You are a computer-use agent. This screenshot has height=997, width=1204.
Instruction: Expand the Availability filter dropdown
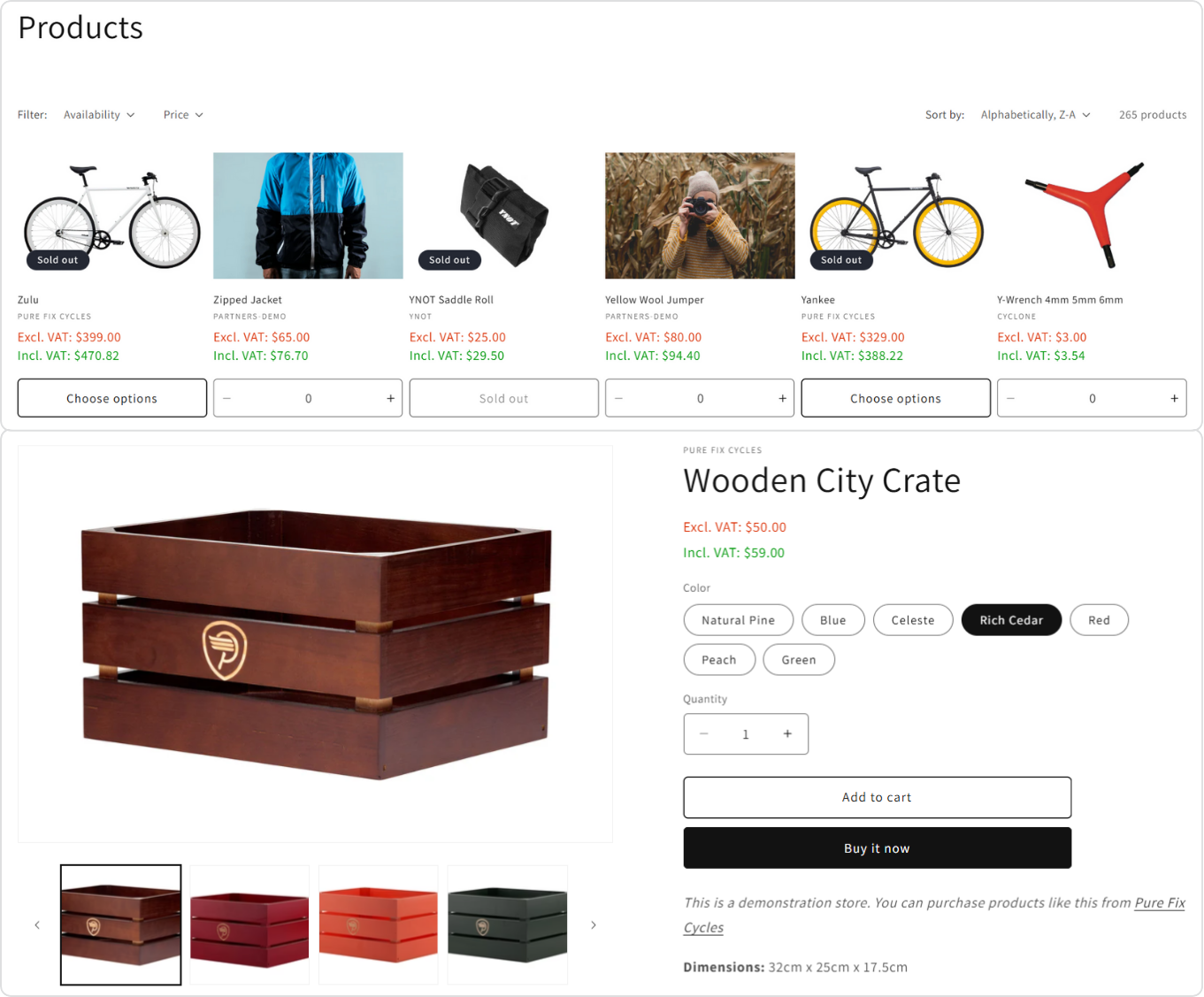[x=99, y=115]
